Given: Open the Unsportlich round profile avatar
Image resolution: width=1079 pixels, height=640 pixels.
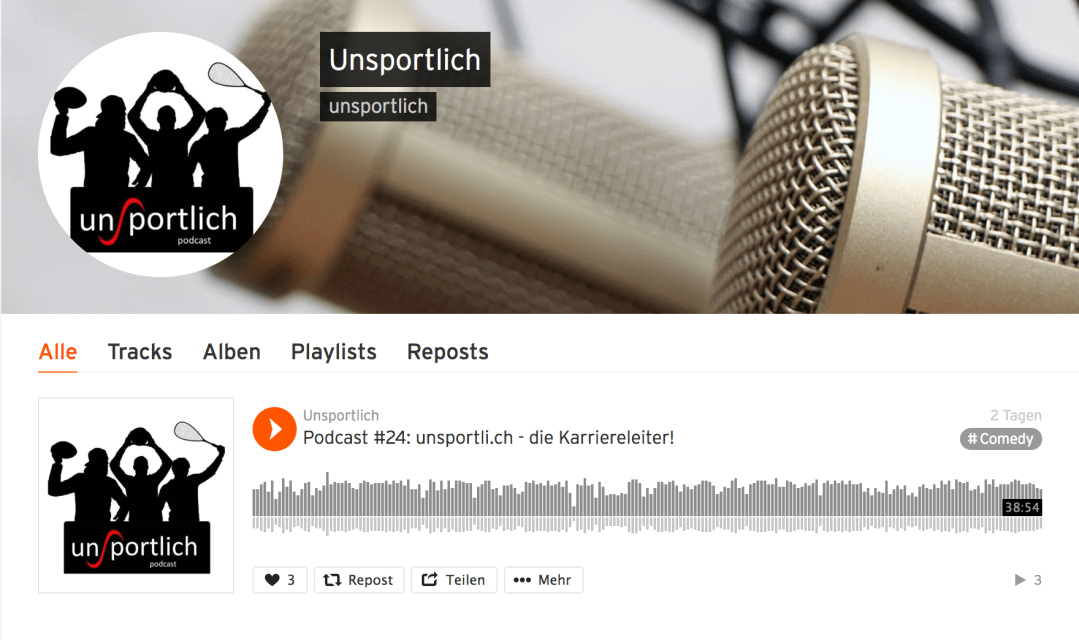Looking at the screenshot, I should tap(160, 154).
